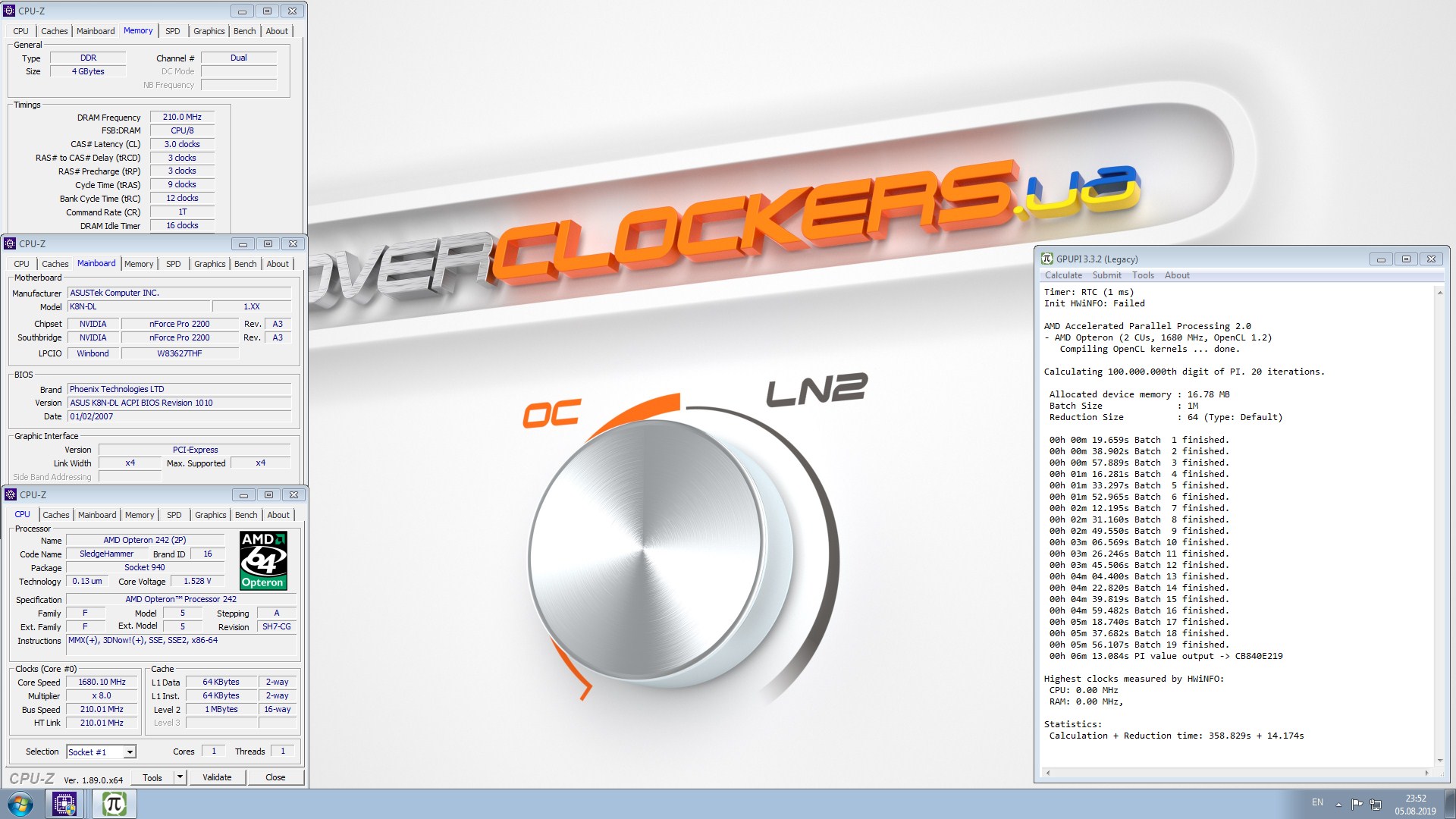The height and width of the screenshot is (819, 1456).
Task: Select Memory tab in Mainboard window
Action: (x=139, y=264)
